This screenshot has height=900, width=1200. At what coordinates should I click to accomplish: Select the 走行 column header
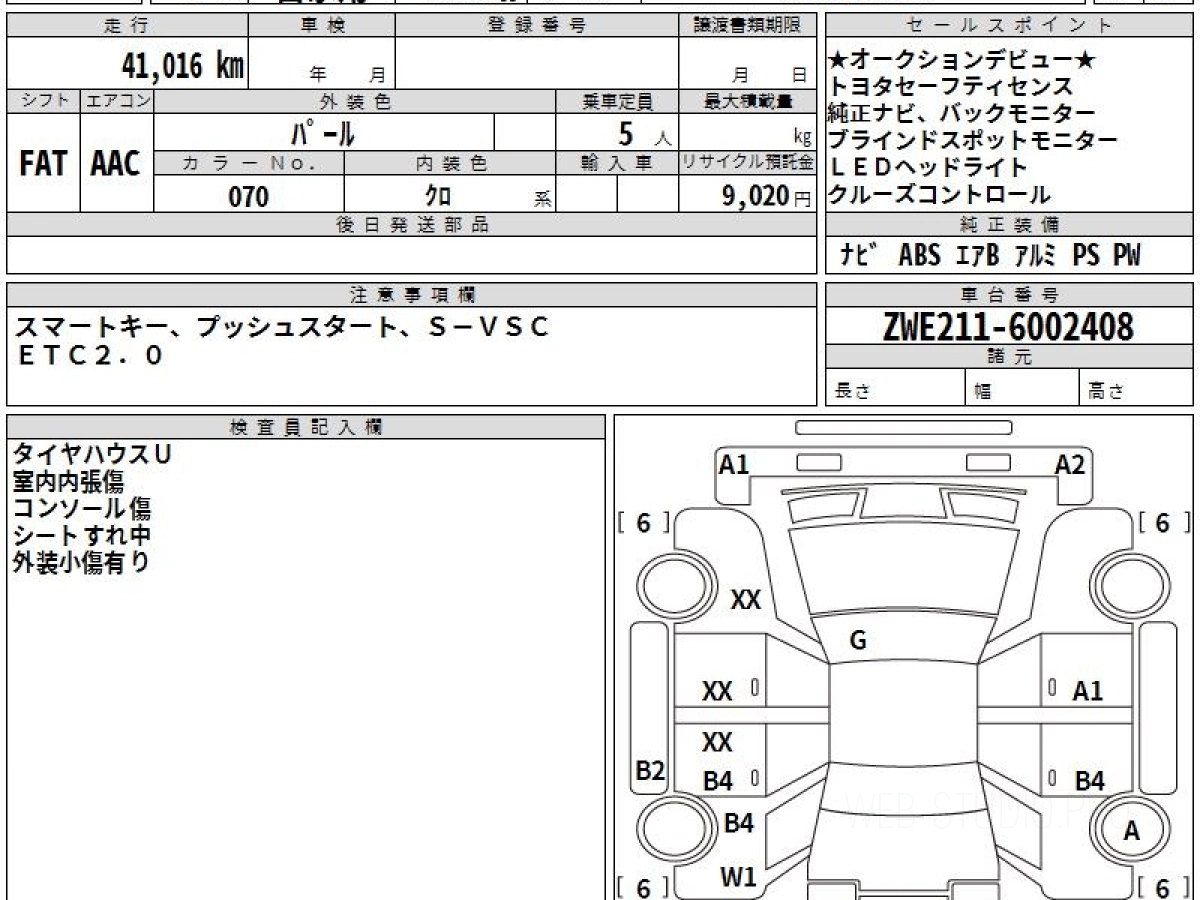click(x=127, y=26)
